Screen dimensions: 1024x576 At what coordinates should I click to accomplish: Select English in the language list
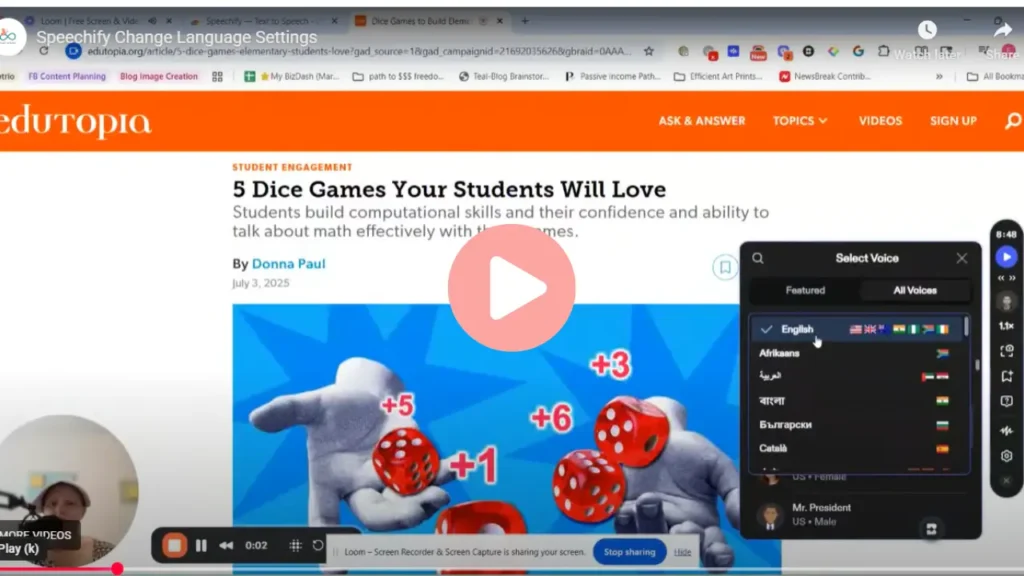857,329
